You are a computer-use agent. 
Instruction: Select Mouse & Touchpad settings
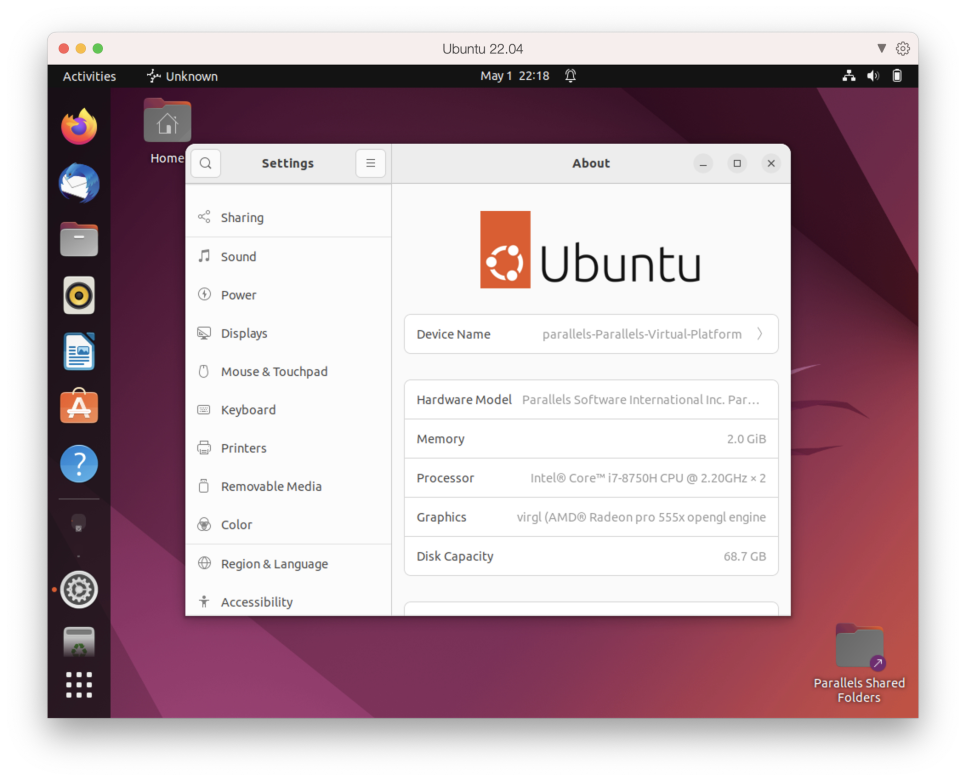(288, 371)
